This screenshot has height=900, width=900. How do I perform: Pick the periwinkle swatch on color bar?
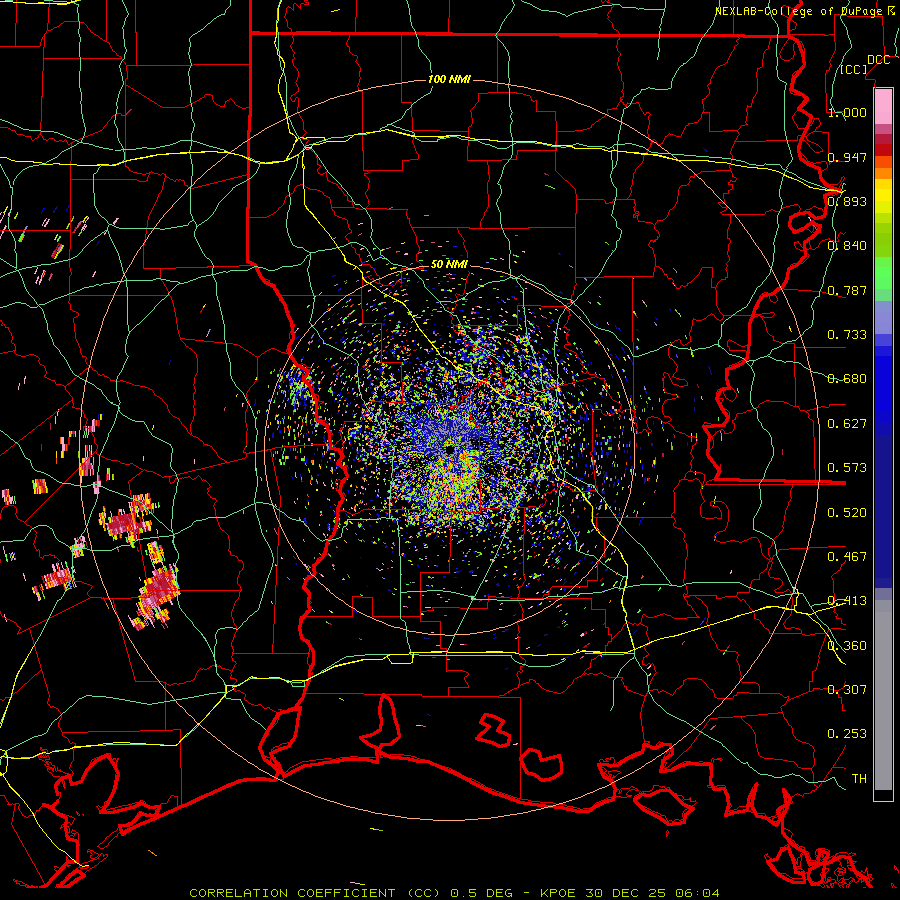point(883,317)
